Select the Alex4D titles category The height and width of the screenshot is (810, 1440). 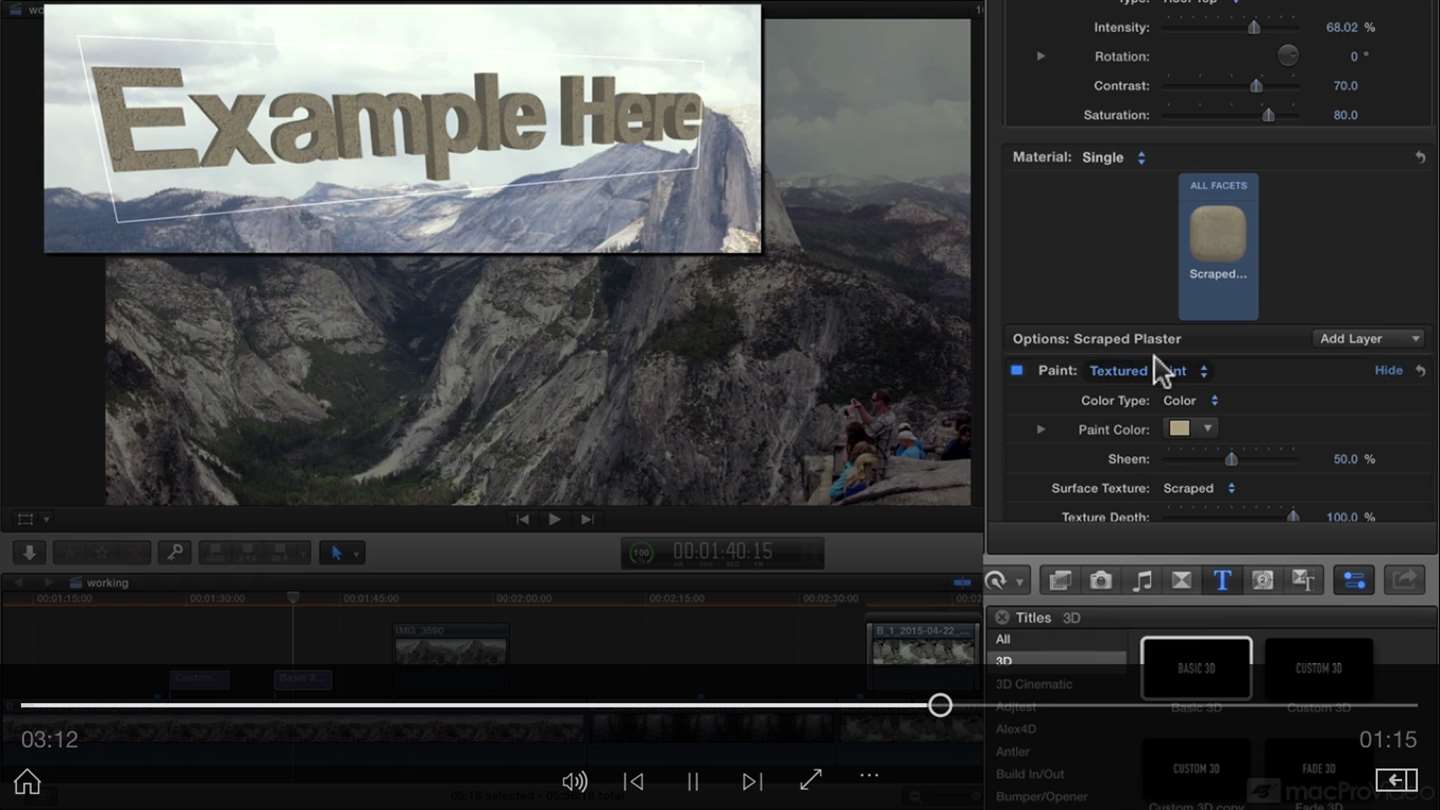pyautogui.click(x=1016, y=729)
